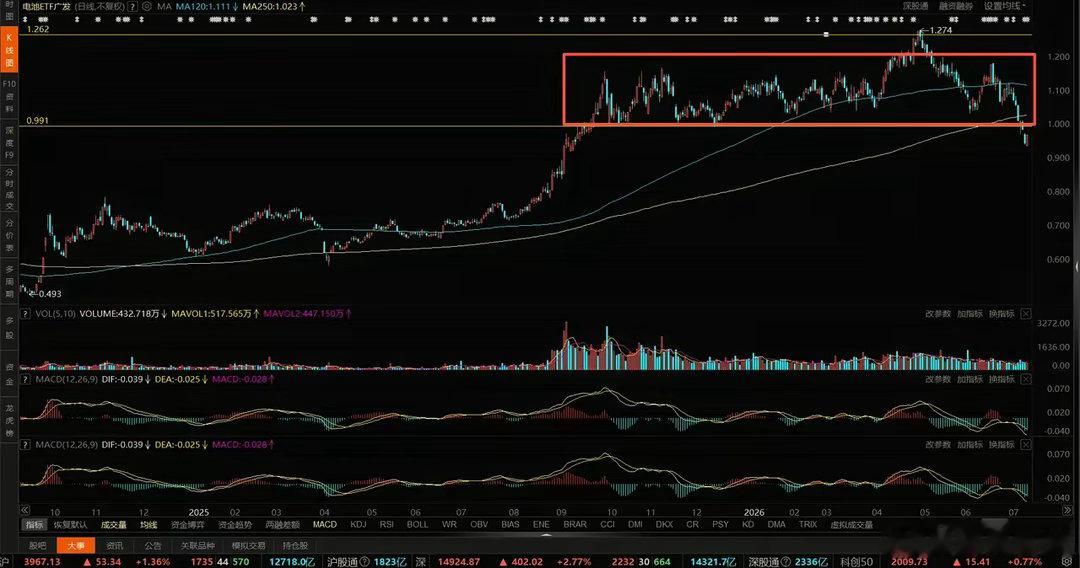Select the 两融差额 indicator
This screenshot has width=1080, height=568.
[x=282, y=525]
